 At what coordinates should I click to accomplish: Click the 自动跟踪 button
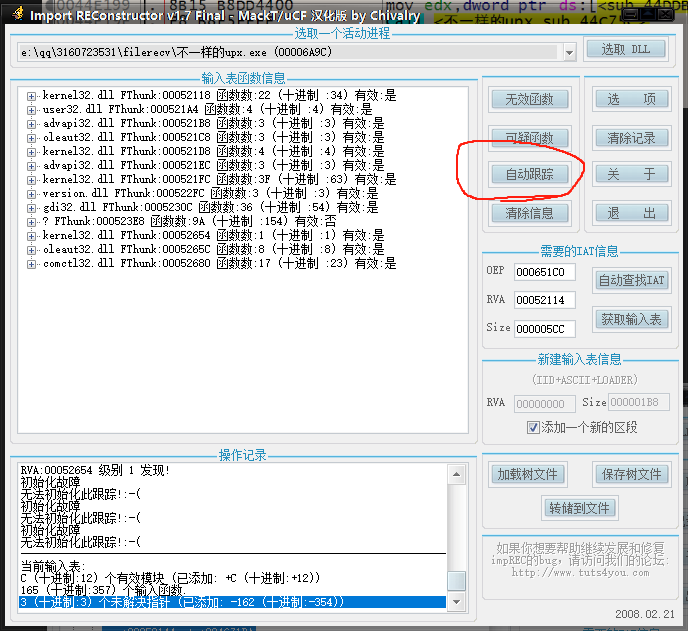(529, 175)
